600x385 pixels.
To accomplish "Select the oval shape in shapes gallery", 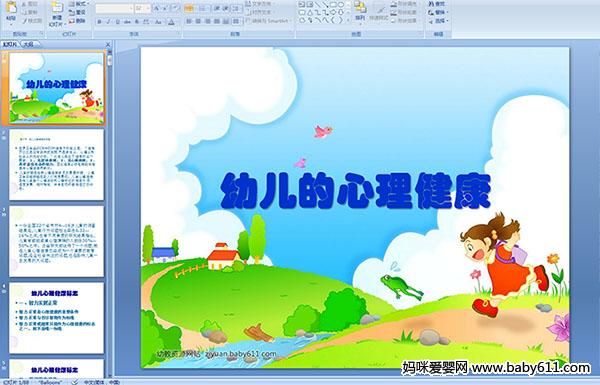I will pyautogui.click(x=341, y=5).
